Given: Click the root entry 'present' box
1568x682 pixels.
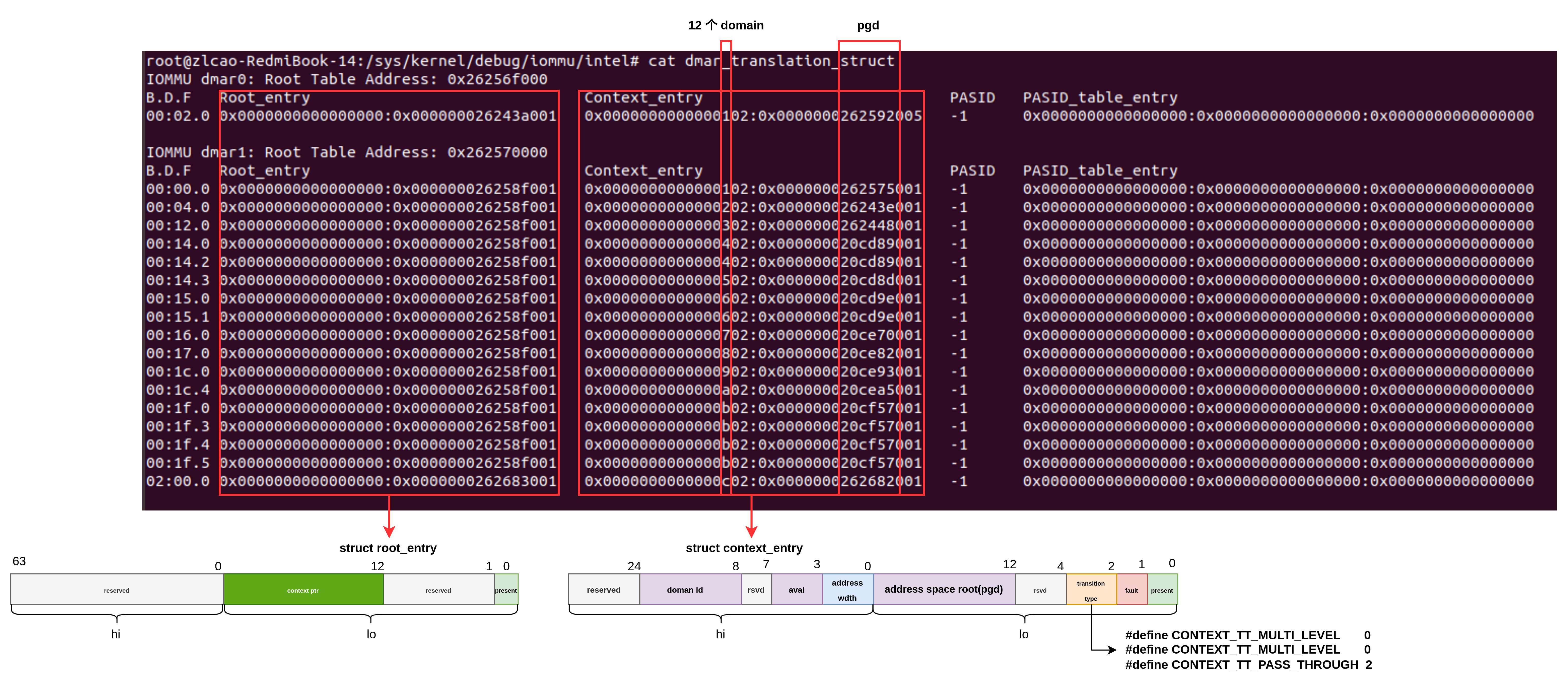Looking at the screenshot, I should [x=506, y=589].
